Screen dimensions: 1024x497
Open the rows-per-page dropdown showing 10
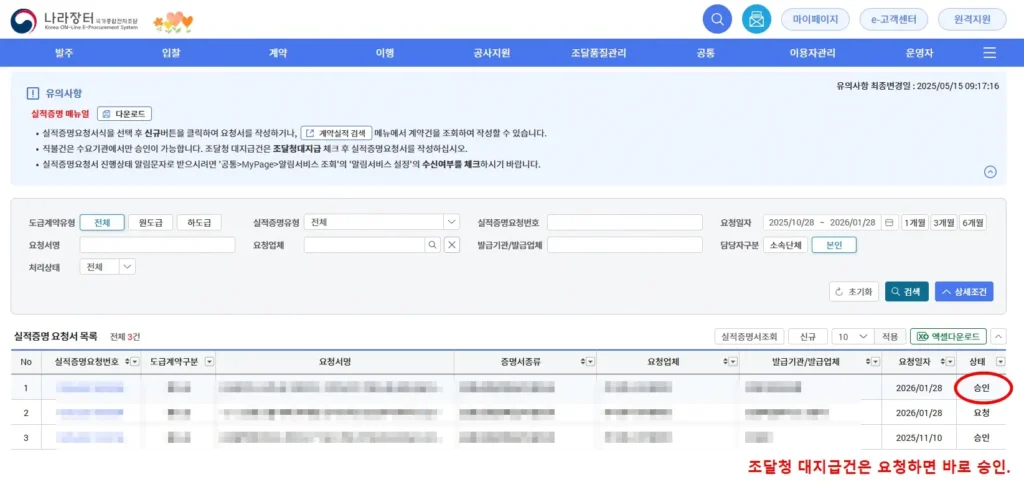pyautogui.click(x=853, y=337)
